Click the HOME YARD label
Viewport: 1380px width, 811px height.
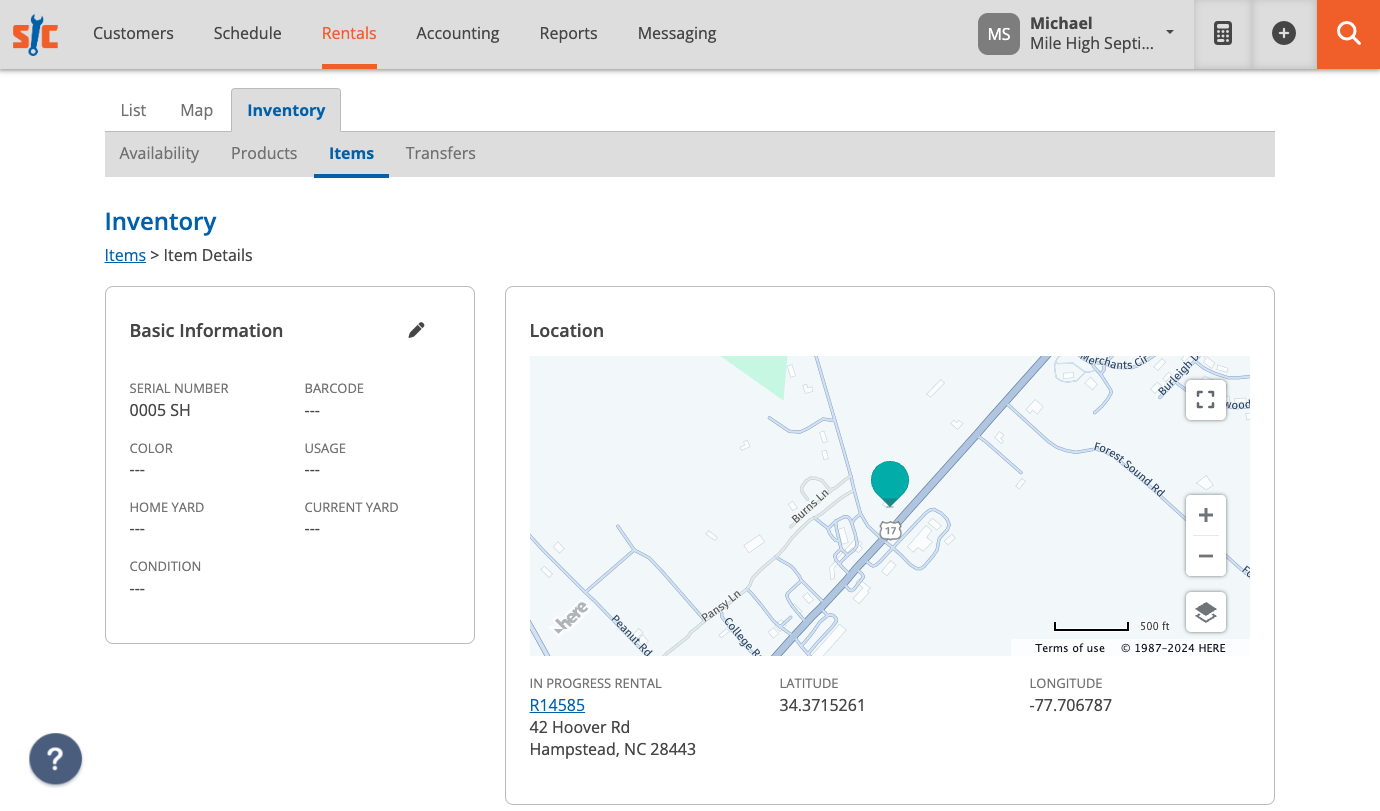[167, 508]
